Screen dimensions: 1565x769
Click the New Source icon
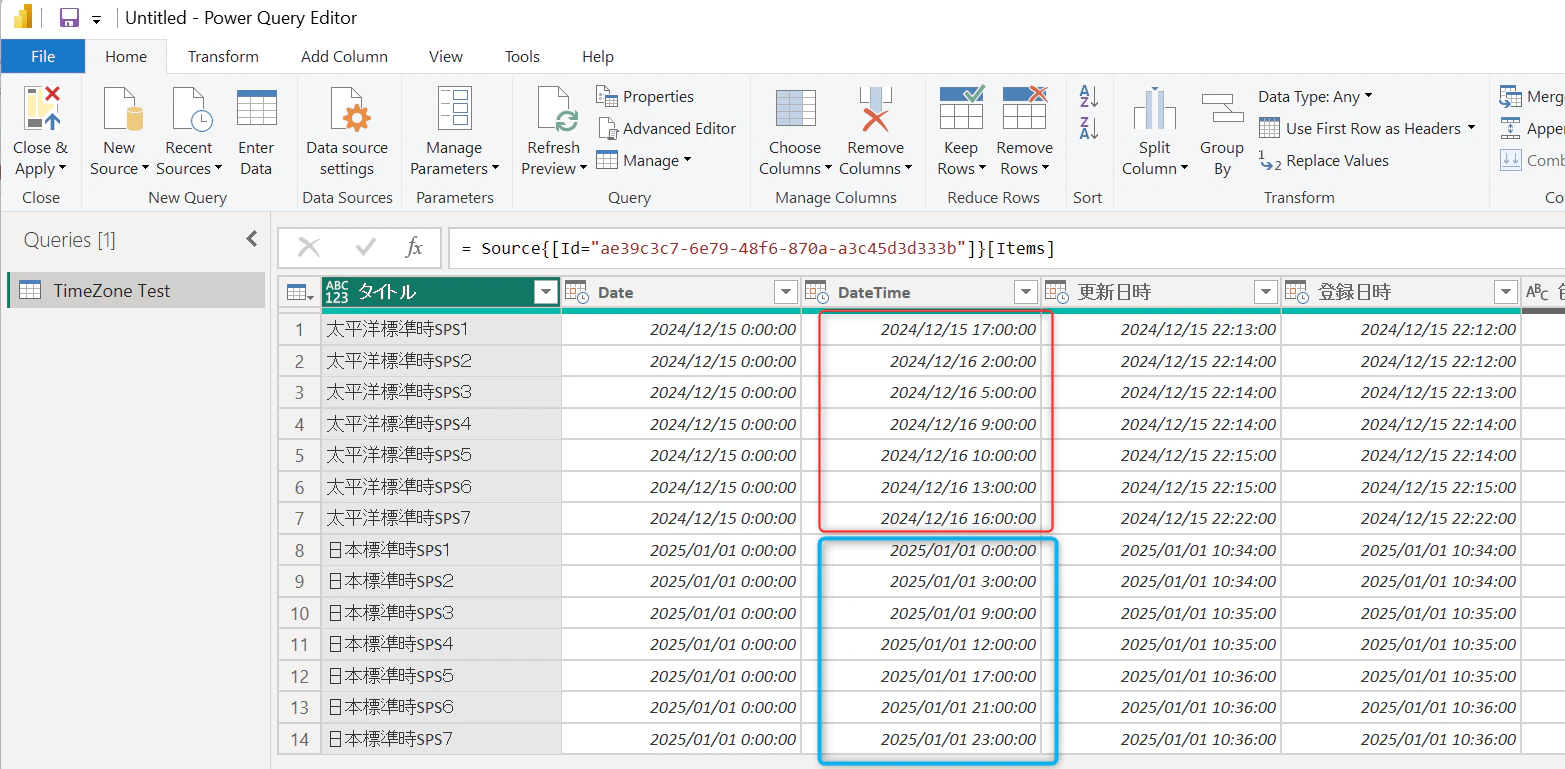coord(121,108)
